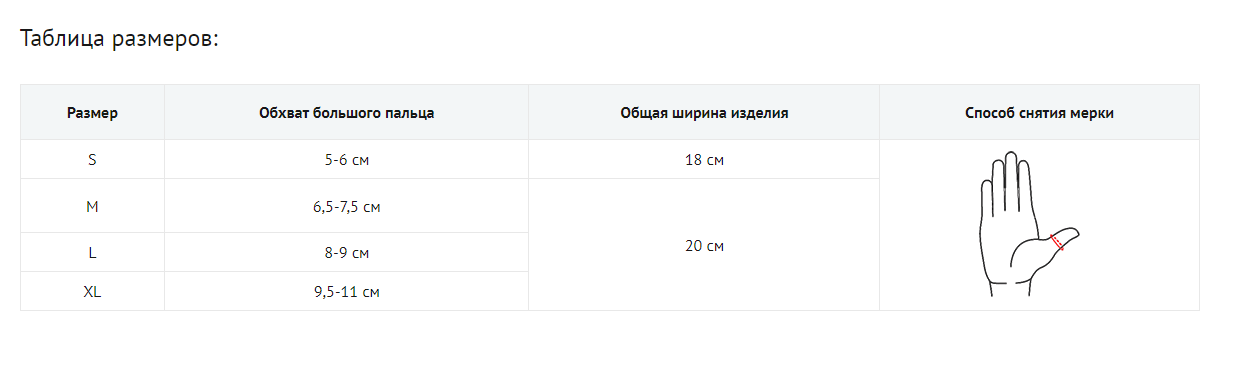Select size L cell
Screen dimensions: 1242x378
(93, 253)
